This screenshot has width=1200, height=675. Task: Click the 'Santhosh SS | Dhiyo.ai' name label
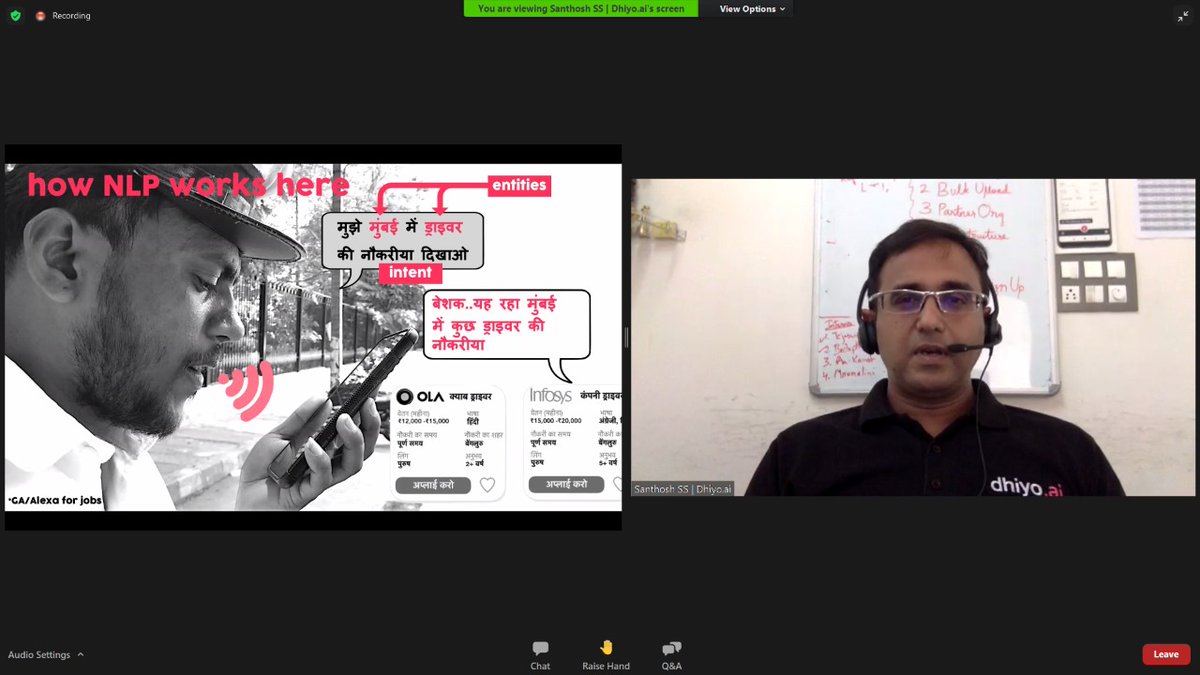click(x=683, y=489)
